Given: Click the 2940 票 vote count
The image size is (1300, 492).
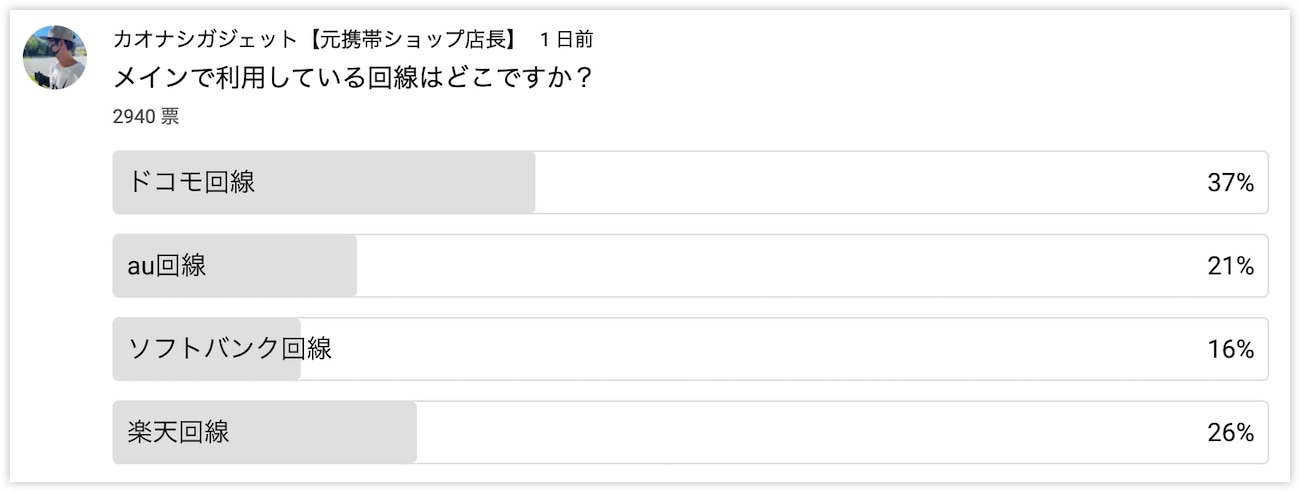Looking at the screenshot, I should click(146, 116).
